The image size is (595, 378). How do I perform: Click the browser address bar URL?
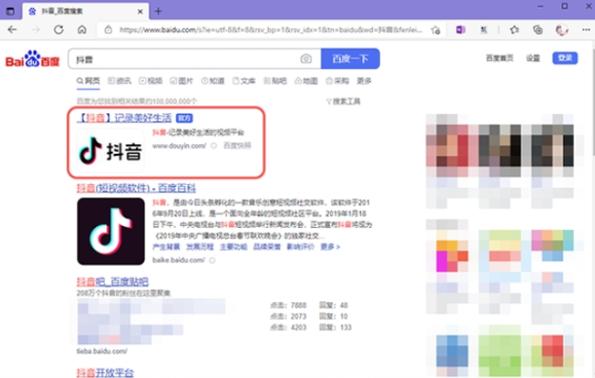click(270, 30)
